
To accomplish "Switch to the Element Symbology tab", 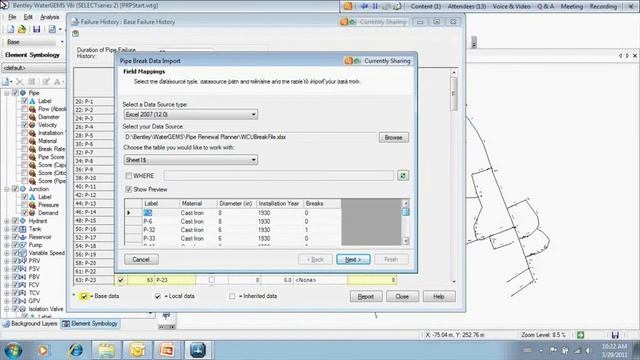I will [x=90, y=324].
